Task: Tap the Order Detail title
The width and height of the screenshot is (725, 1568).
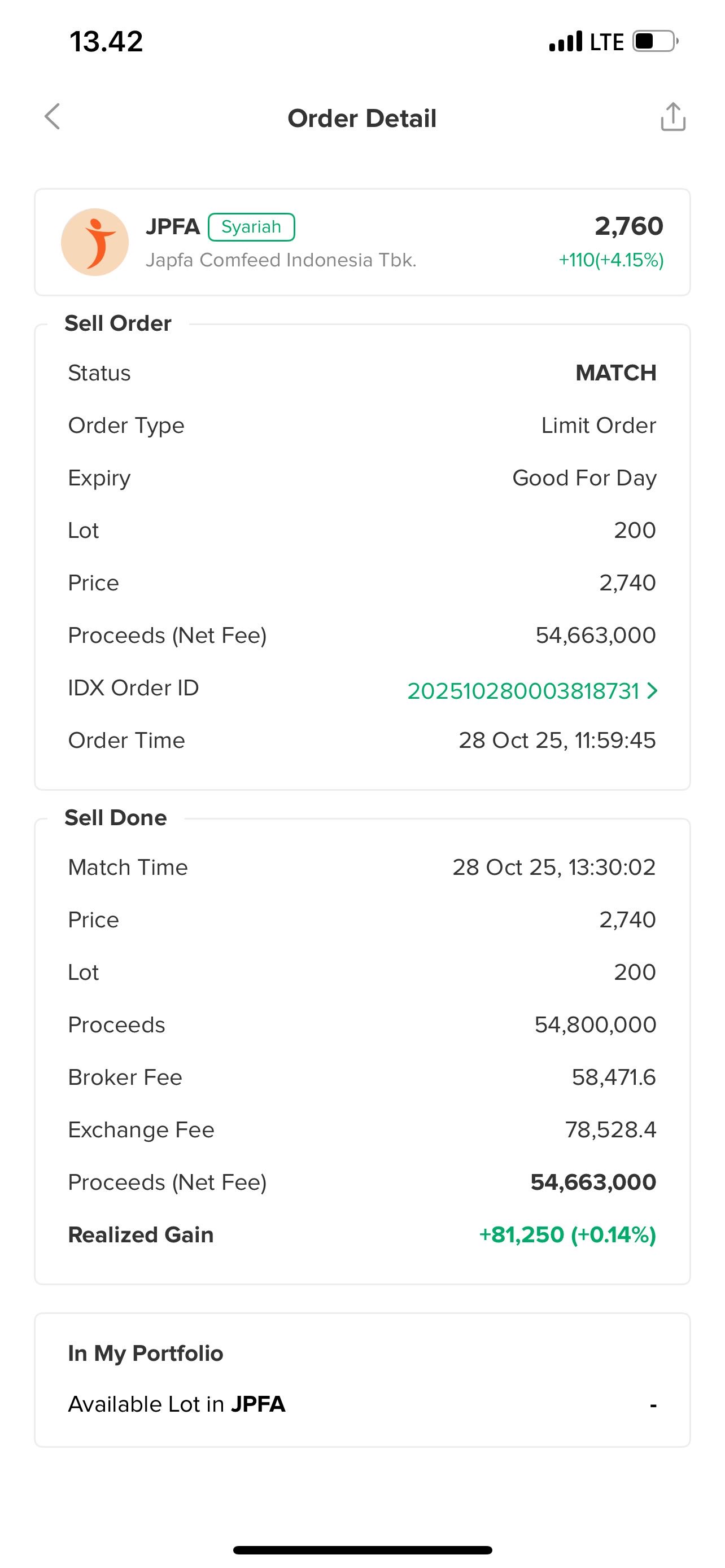Action: (361, 118)
